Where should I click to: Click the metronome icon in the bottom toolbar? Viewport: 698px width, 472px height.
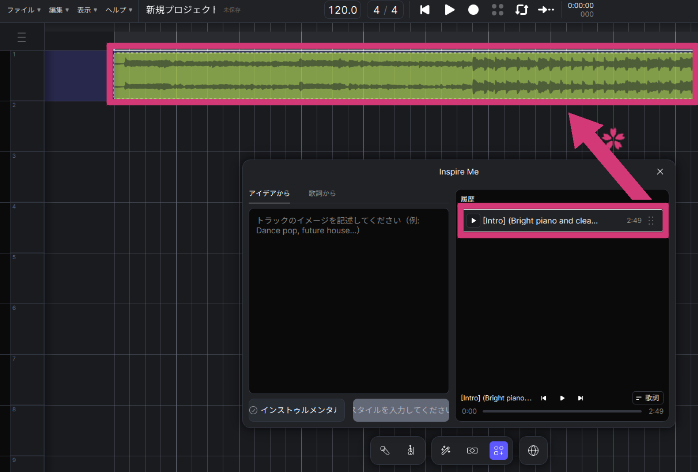pyautogui.click(x=411, y=451)
